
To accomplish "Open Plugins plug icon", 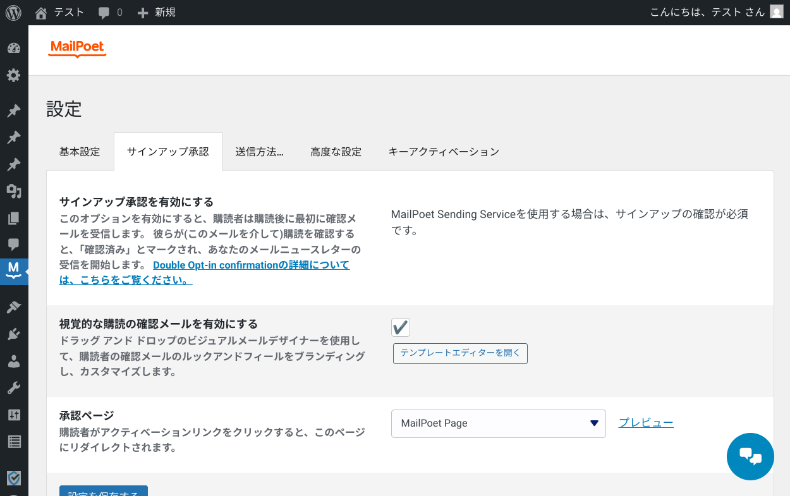I will pos(14,334).
